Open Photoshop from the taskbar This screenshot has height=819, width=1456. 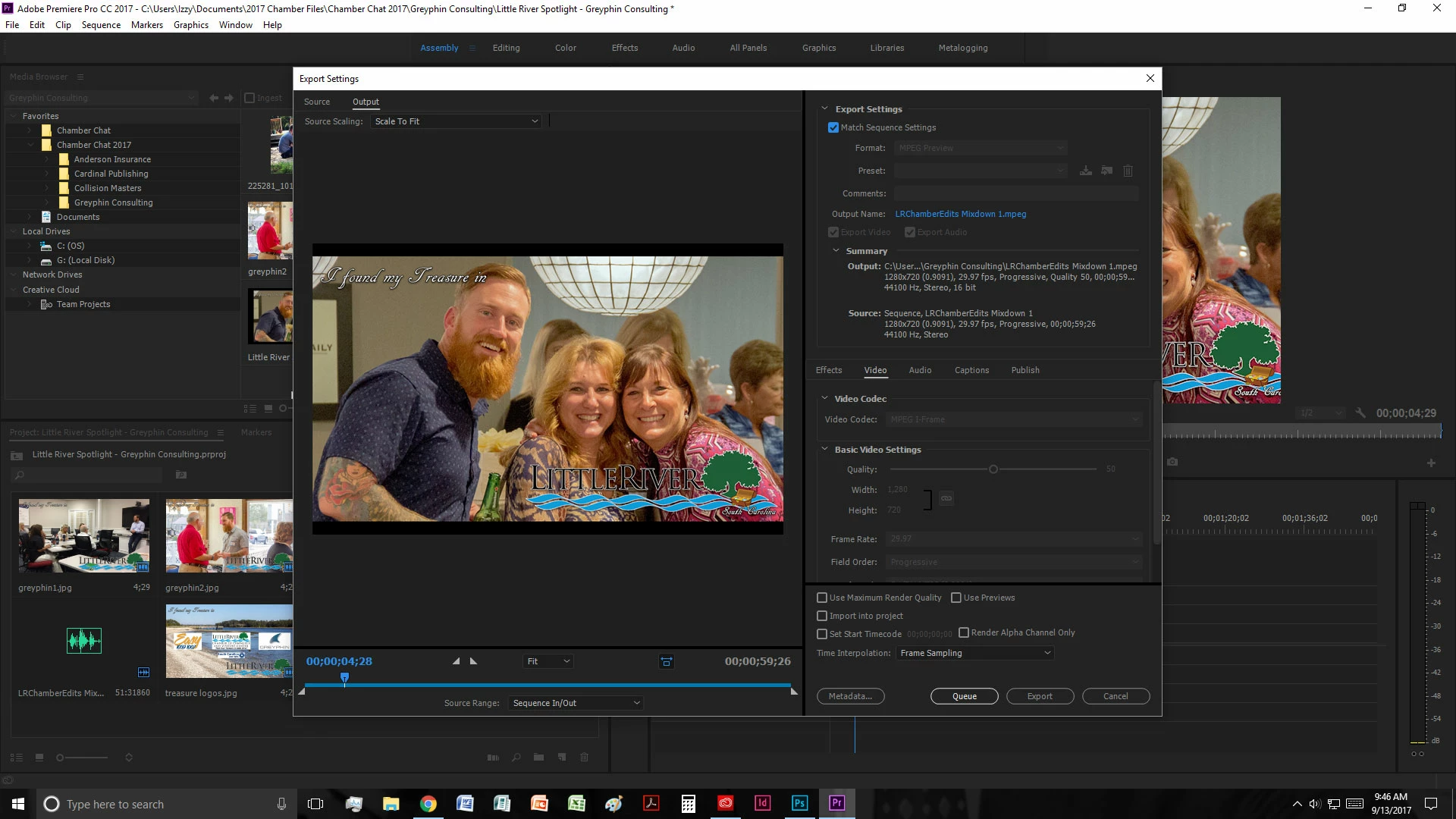coord(799,803)
